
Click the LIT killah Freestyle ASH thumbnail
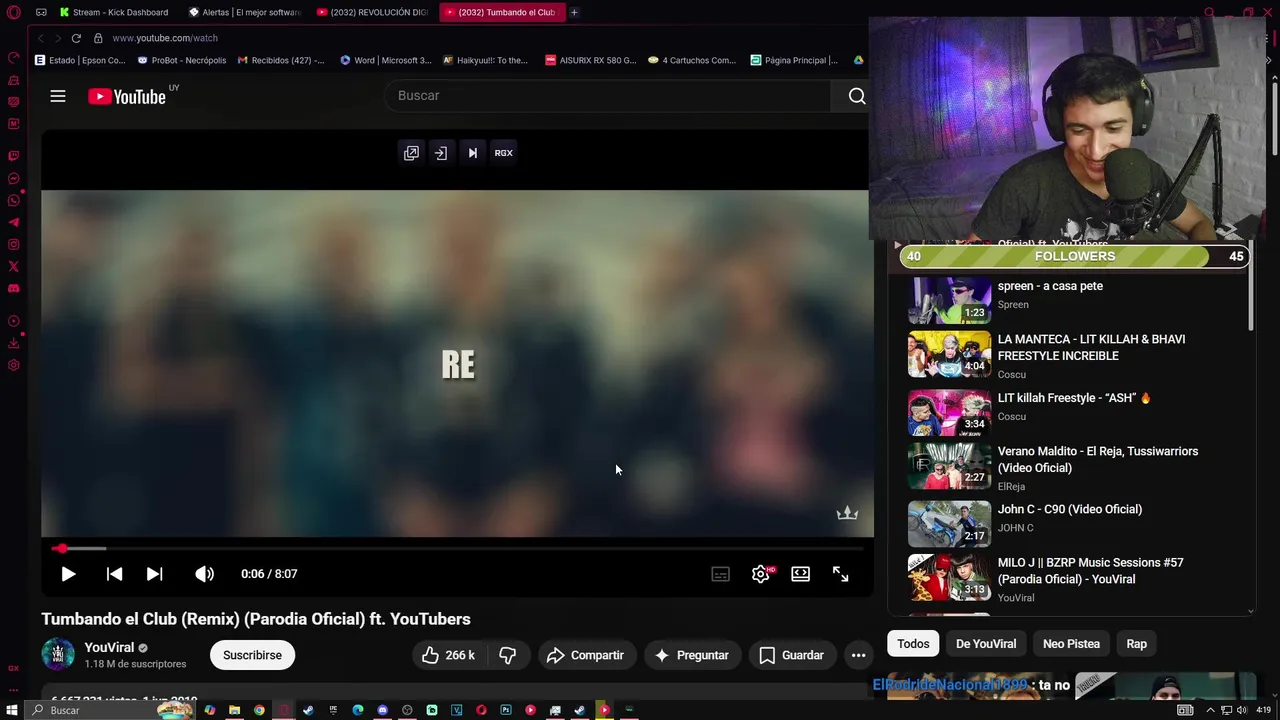[x=949, y=412]
